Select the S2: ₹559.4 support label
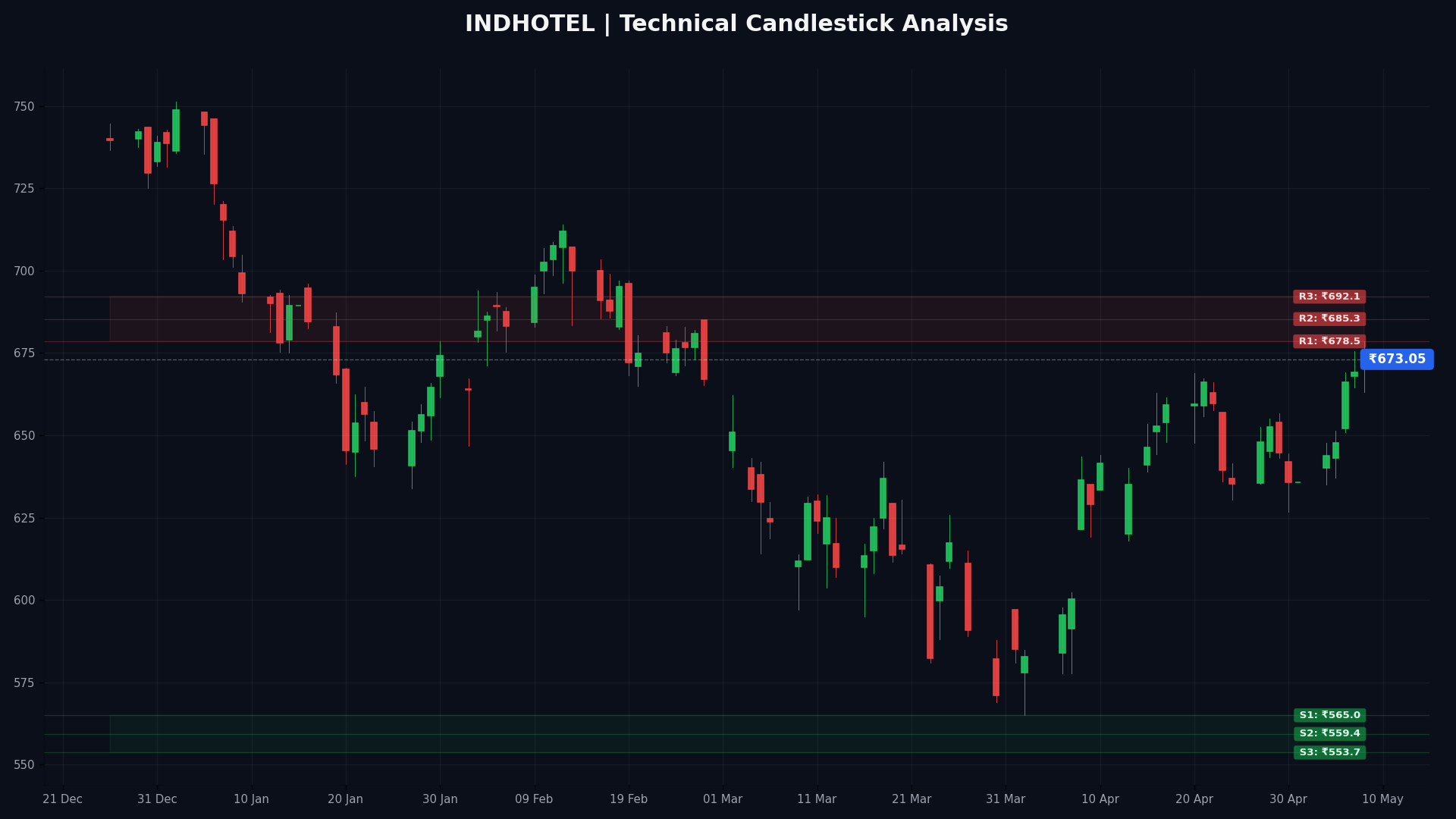1456x819 pixels. coord(1329,733)
